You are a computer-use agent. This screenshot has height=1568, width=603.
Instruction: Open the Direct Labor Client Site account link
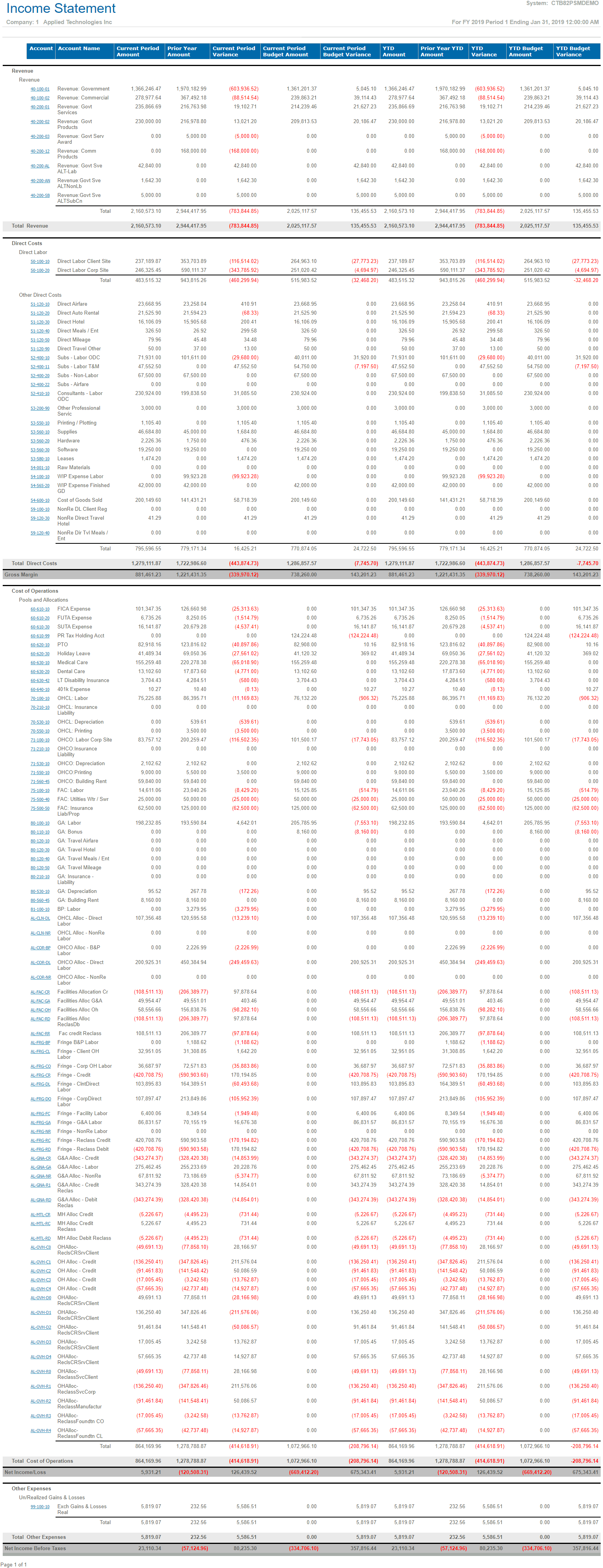click(x=40, y=261)
